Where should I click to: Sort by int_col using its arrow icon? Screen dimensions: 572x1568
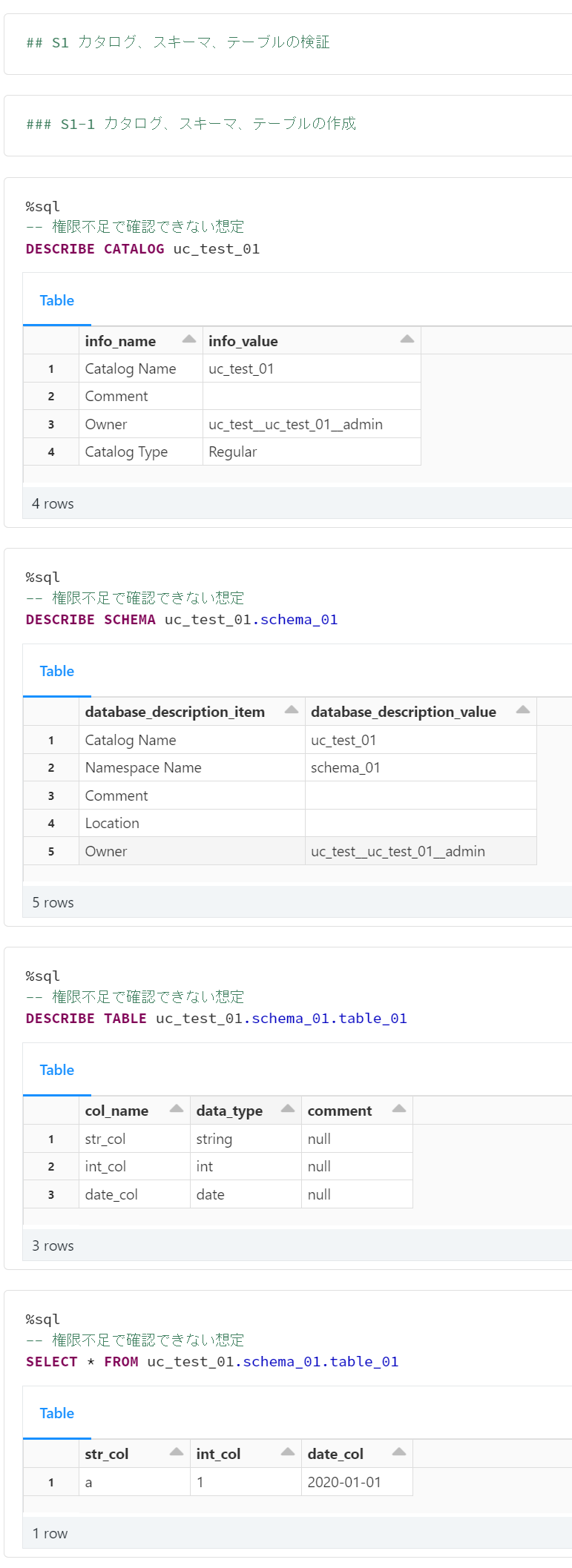coord(288,1452)
